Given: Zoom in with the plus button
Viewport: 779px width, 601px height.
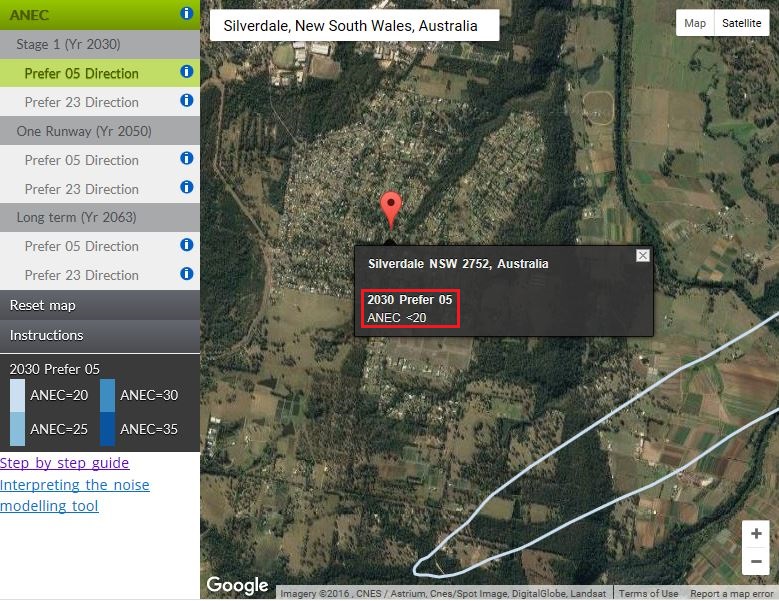Looking at the screenshot, I should click(x=756, y=533).
